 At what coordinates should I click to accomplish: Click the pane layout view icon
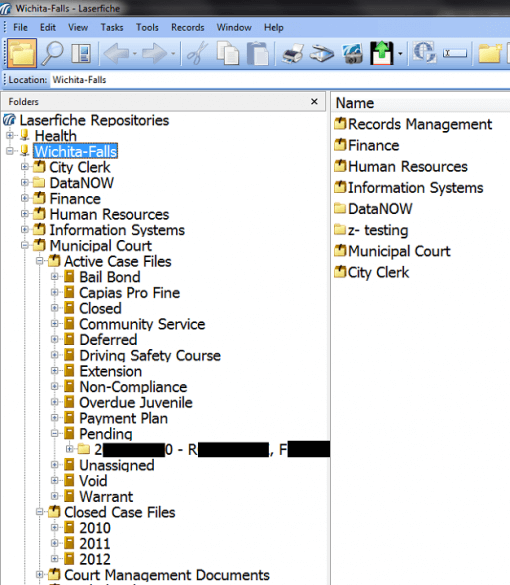point(81,53)
